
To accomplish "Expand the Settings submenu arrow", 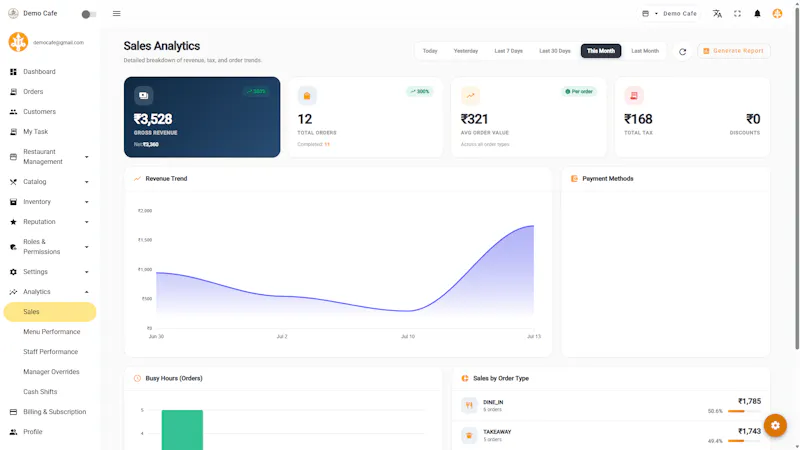I will pyautogui.click(x=86, y=272).
